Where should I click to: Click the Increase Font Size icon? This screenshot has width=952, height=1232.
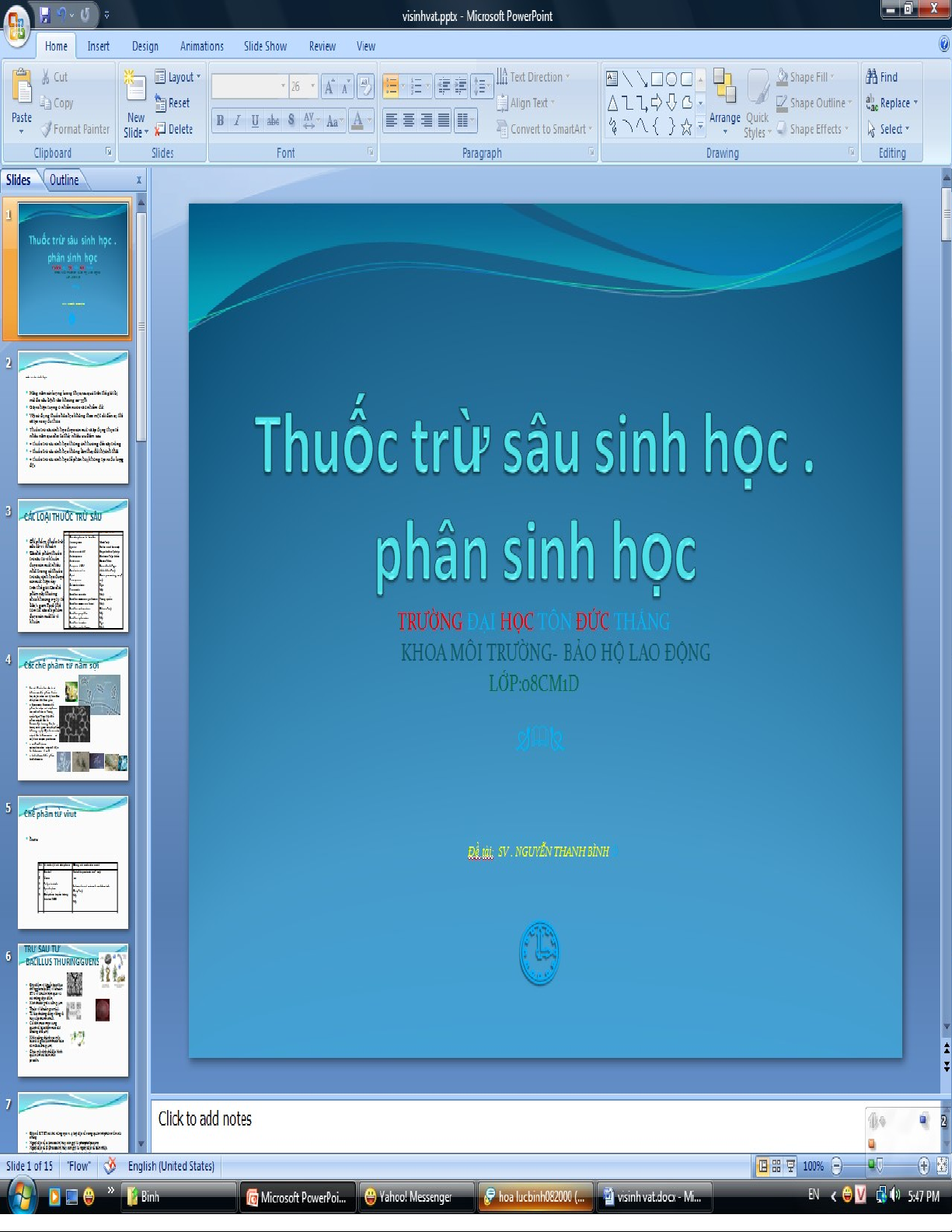[329, 87]
